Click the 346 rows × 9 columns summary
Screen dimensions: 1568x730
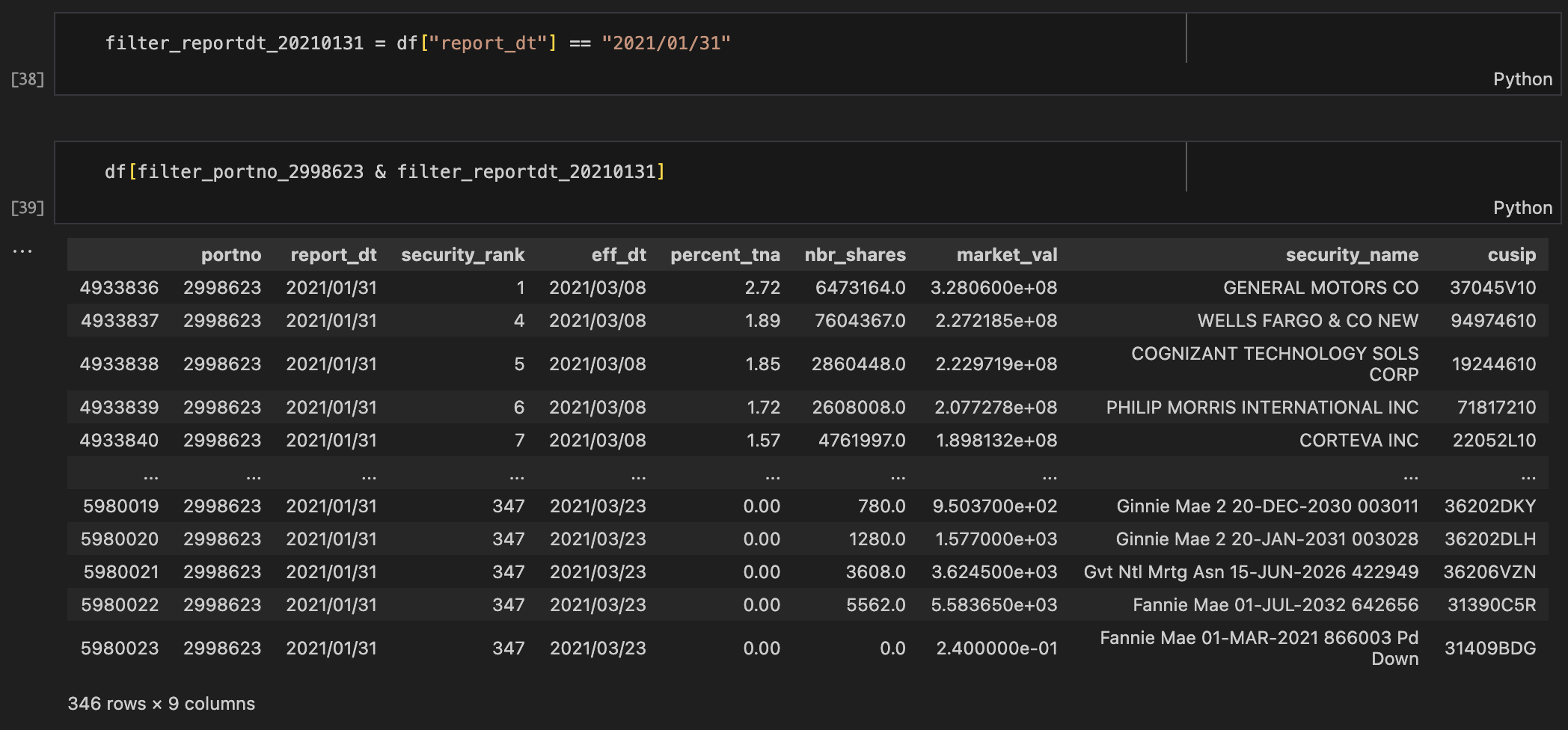tap(162, 704)
